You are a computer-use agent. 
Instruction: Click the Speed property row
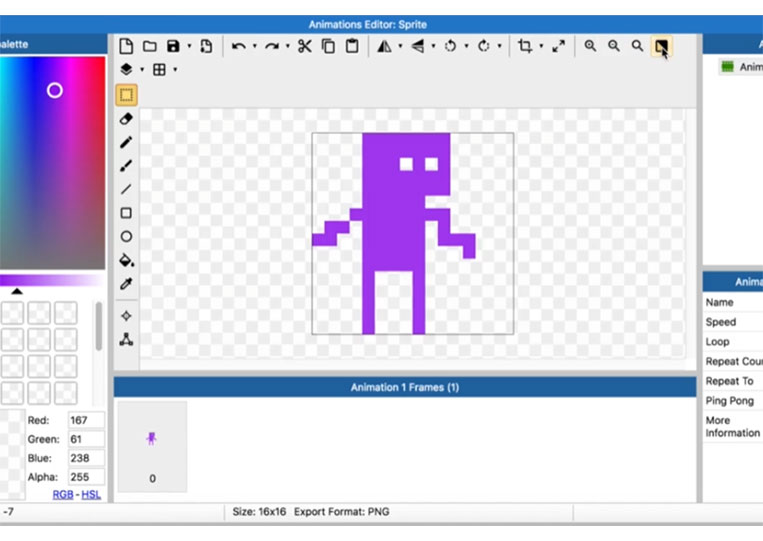pos(733,322)
